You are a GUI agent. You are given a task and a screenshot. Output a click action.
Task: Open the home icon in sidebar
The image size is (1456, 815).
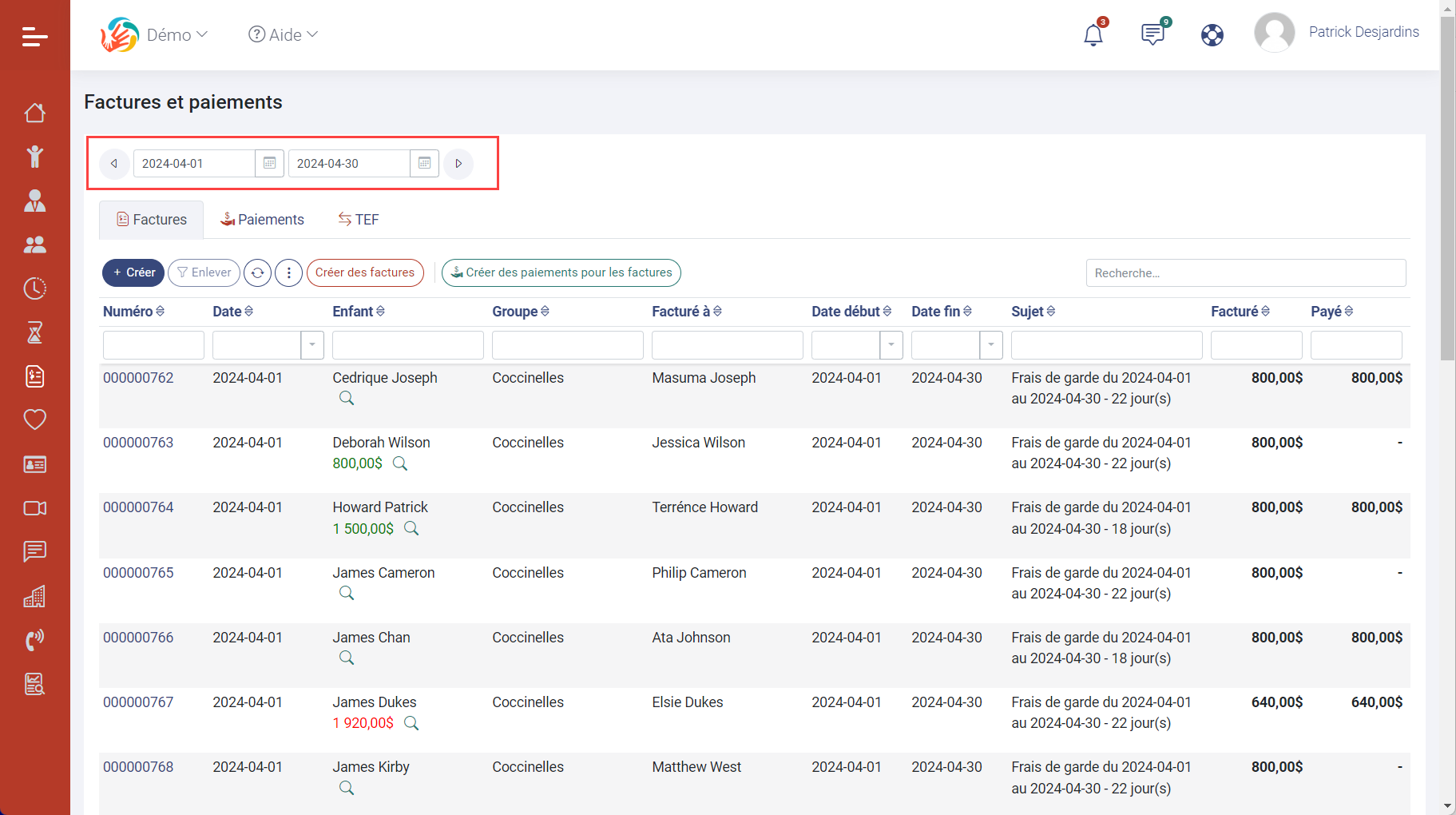click(x=34, y=113)
